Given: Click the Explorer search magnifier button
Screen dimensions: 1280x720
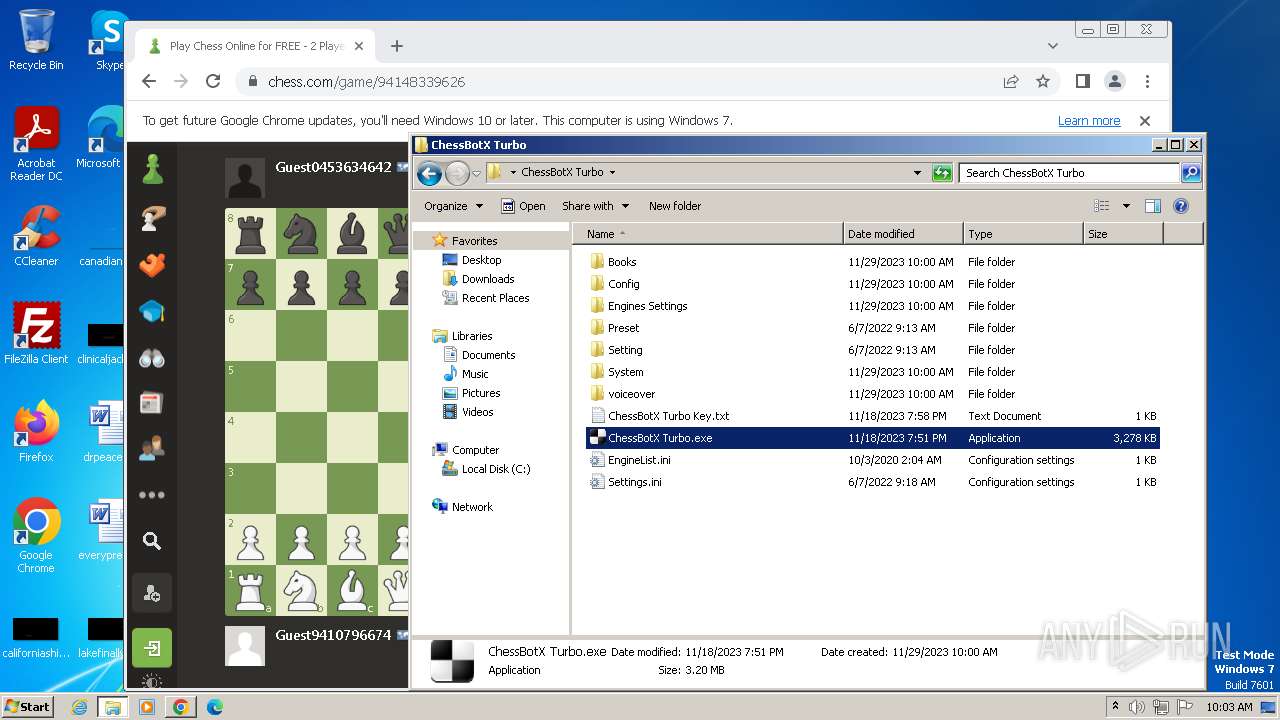Looking at the screenshot, I should (1190, 173).
